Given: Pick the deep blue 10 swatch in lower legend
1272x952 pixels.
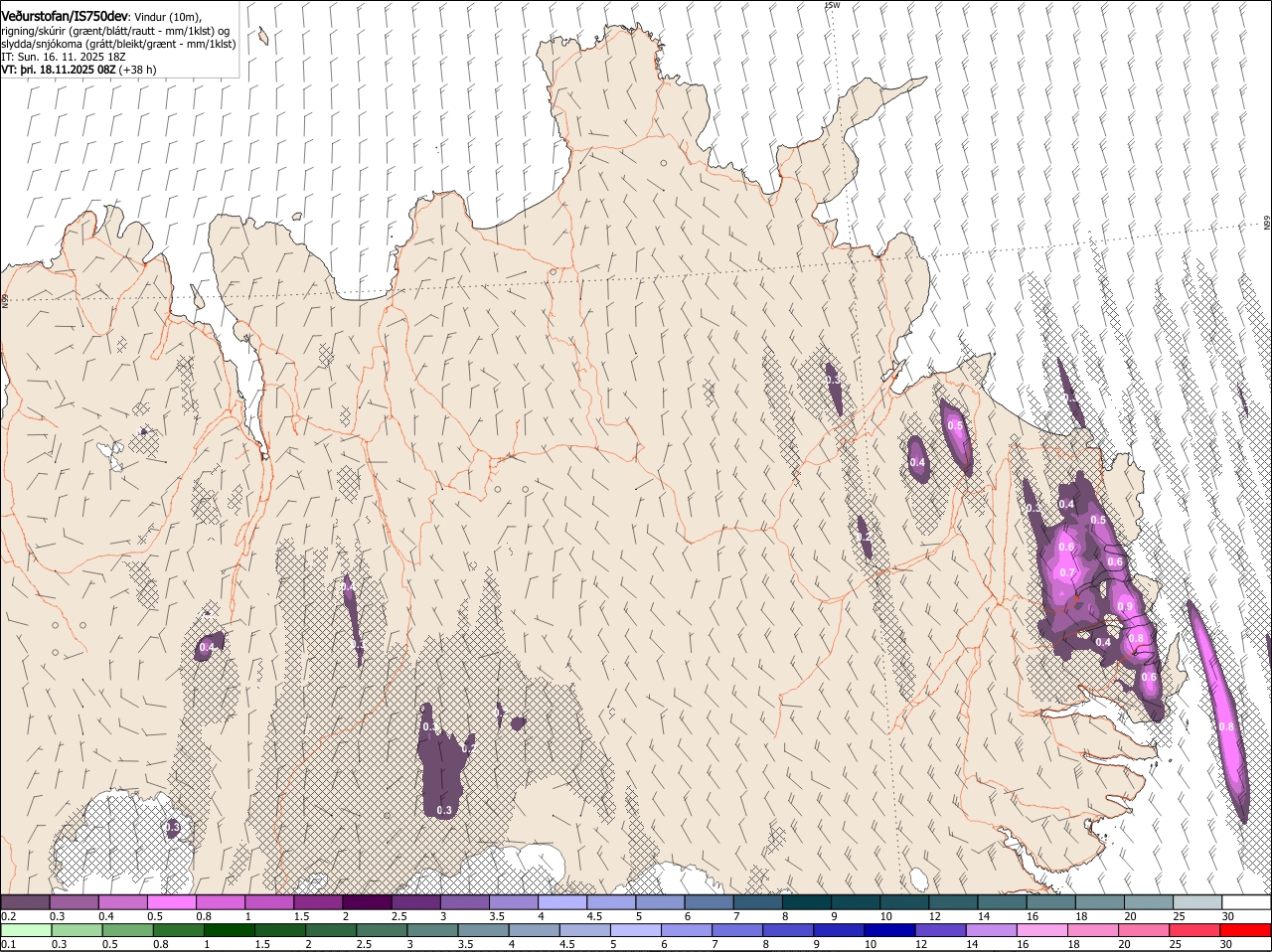Looking at the screenshot, I should [x=889, y=930].
